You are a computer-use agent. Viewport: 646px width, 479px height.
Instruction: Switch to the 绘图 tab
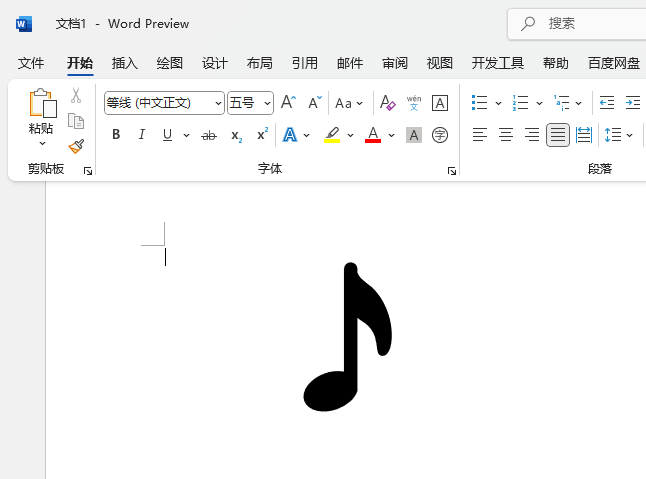pyautogui.click(x=169, y=63)
